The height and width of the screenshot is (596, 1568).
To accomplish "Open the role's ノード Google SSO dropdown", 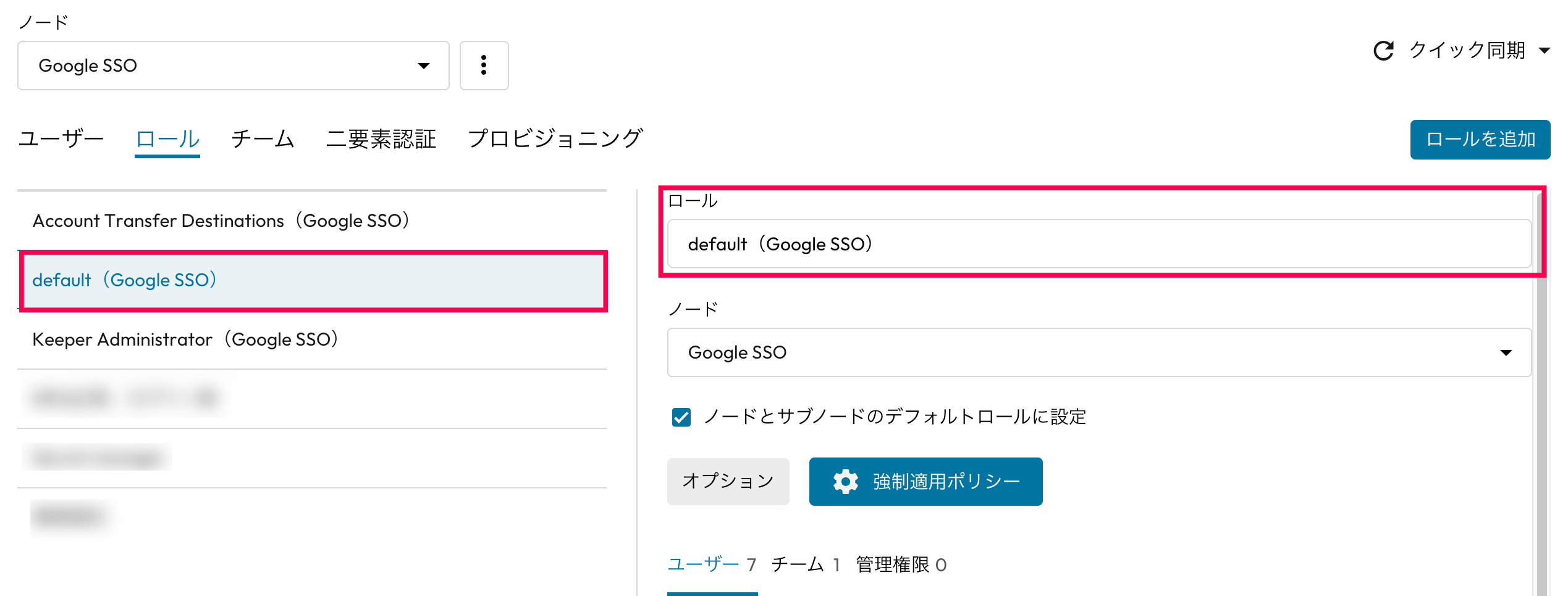I will point(1099,352).
